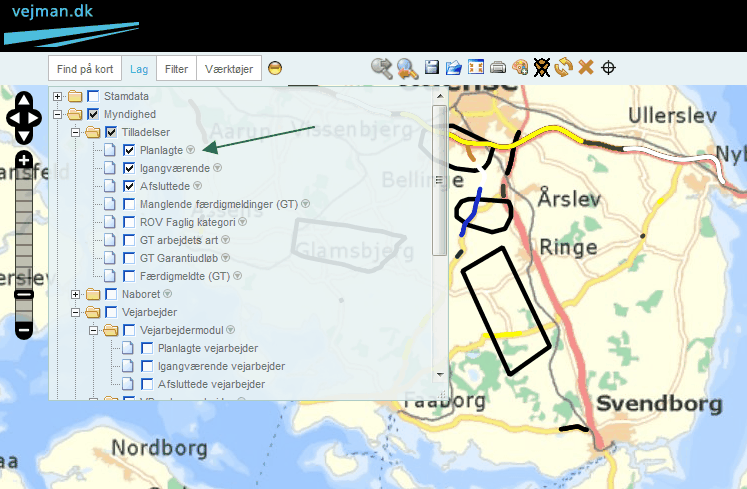The height and width of the screenshot is (489, 747).
Task: Expand the Naboret tree node
Action: click(76, 294)
